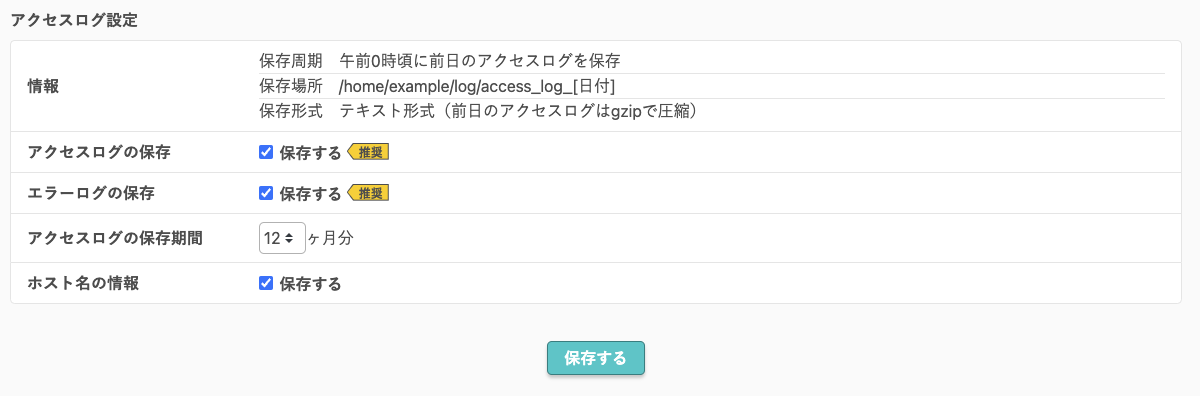Open the 12 ヶ月分 retention period dropdown
1200x396 pixels.
(x=282, y=238)
